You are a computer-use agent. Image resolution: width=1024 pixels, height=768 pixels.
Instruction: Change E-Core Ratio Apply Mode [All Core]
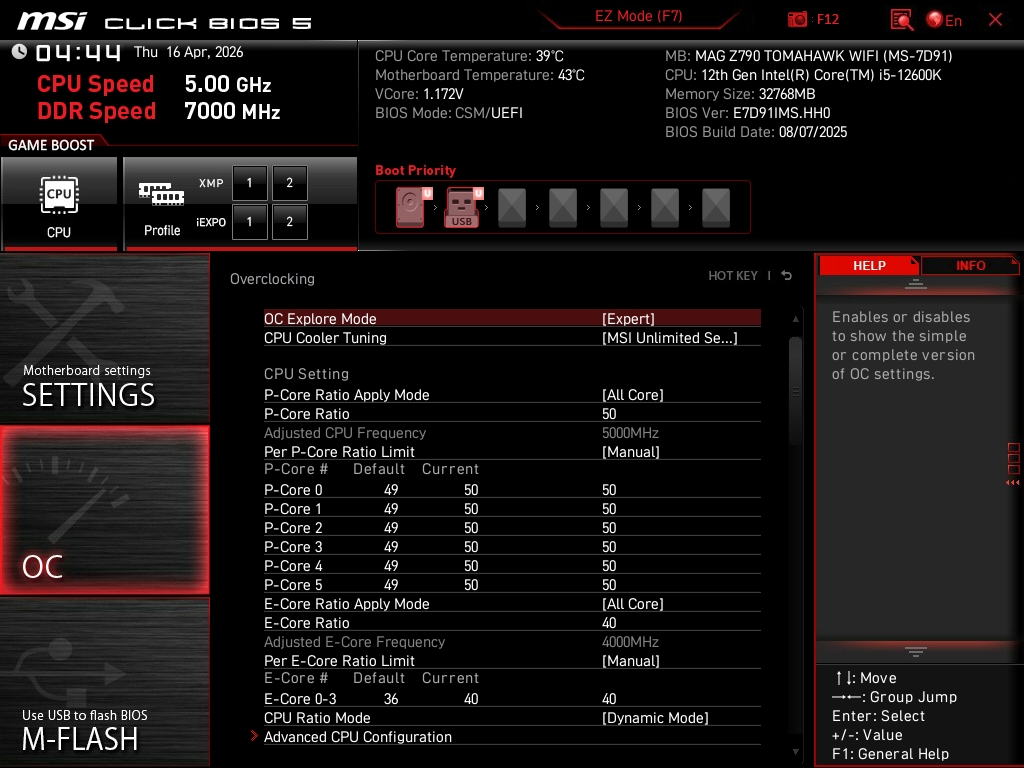tap(512, 603)
